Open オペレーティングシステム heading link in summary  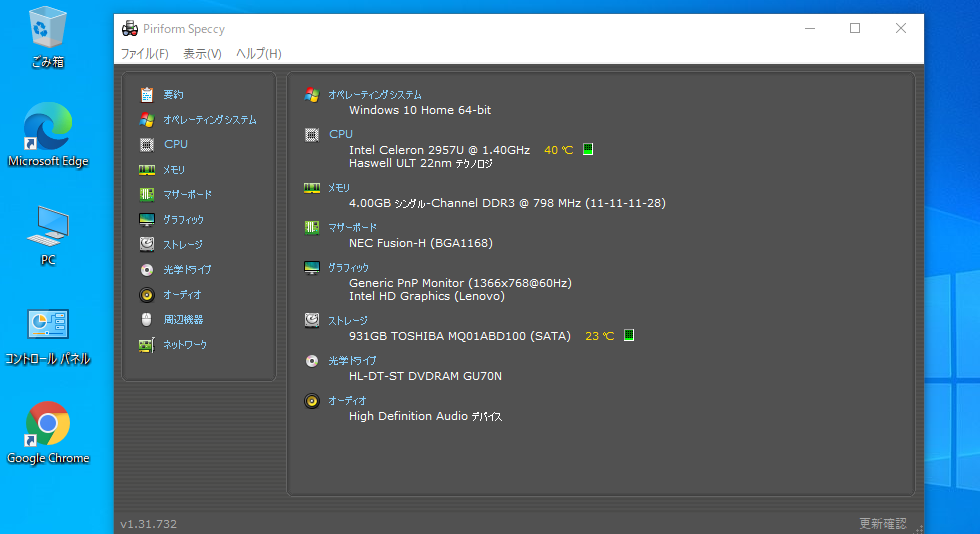click(375, 94)
